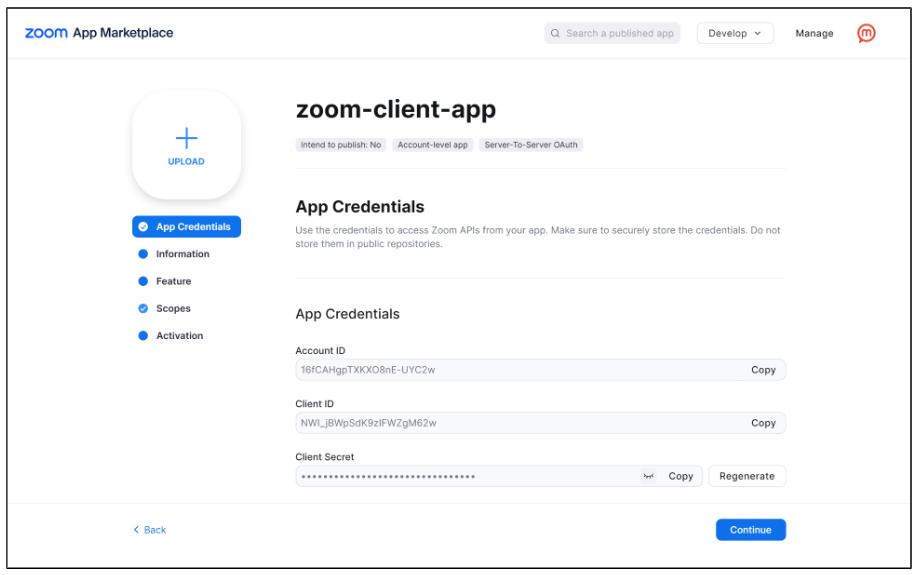Image resolution: width=917 pixels, height=575 pixels.
Task: Click the 'Account-level app' tag
Action: tap(433, 144)
